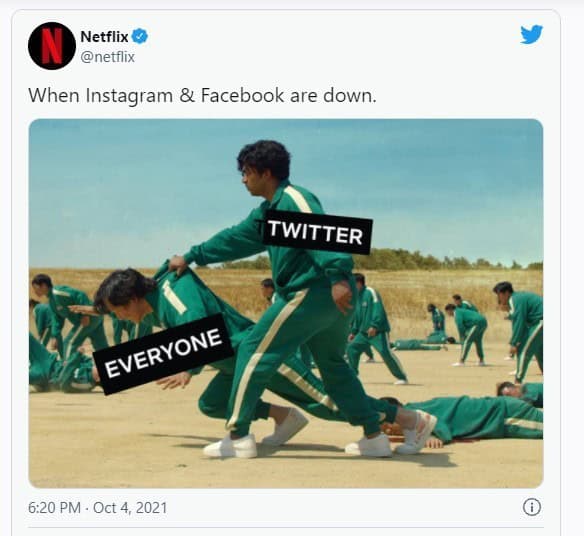This screenshot has width=584, height=536.
Task: Open the 6:20 PM timestamp link
Action: 54,508
